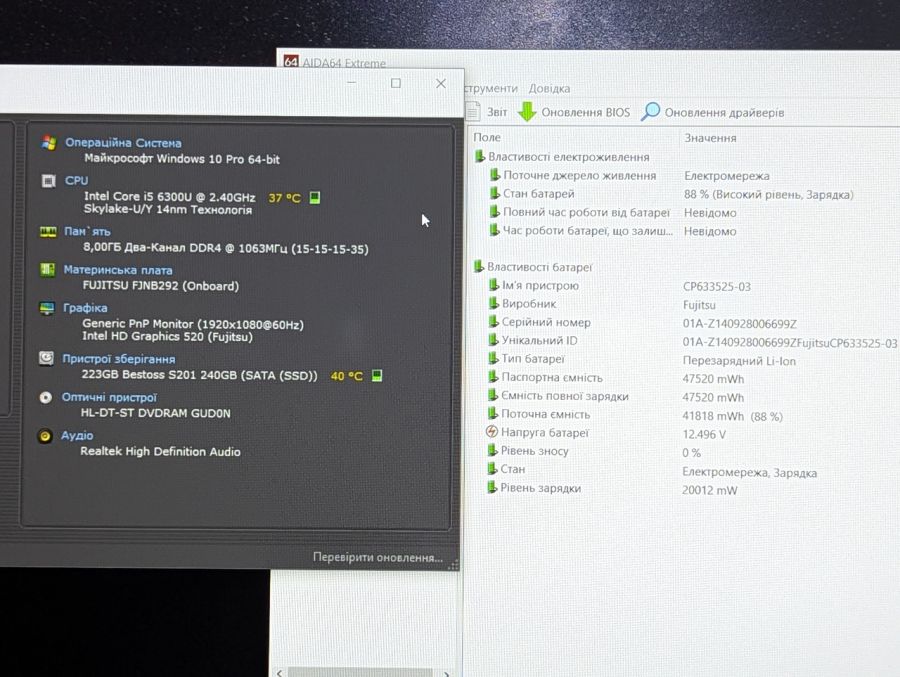Screen dimensions: 900x677
Task: Click the hard drive icon beside Пристрої зберігання
Action: (x=46, y=358)
